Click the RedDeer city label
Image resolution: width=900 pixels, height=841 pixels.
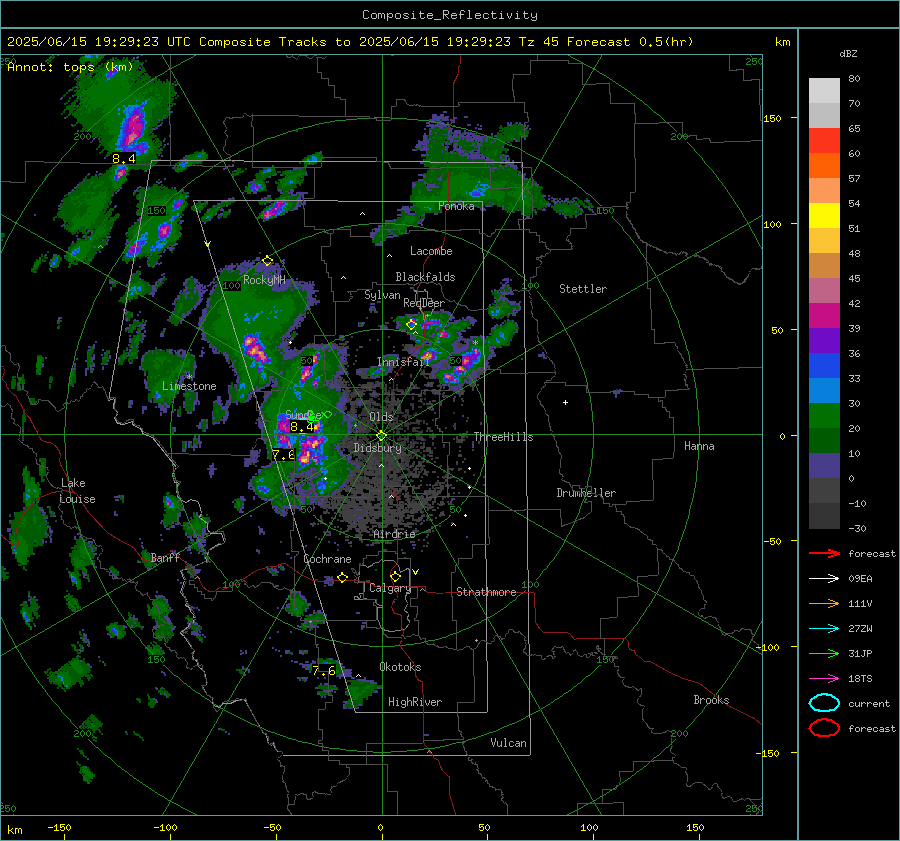coord(424,303)
